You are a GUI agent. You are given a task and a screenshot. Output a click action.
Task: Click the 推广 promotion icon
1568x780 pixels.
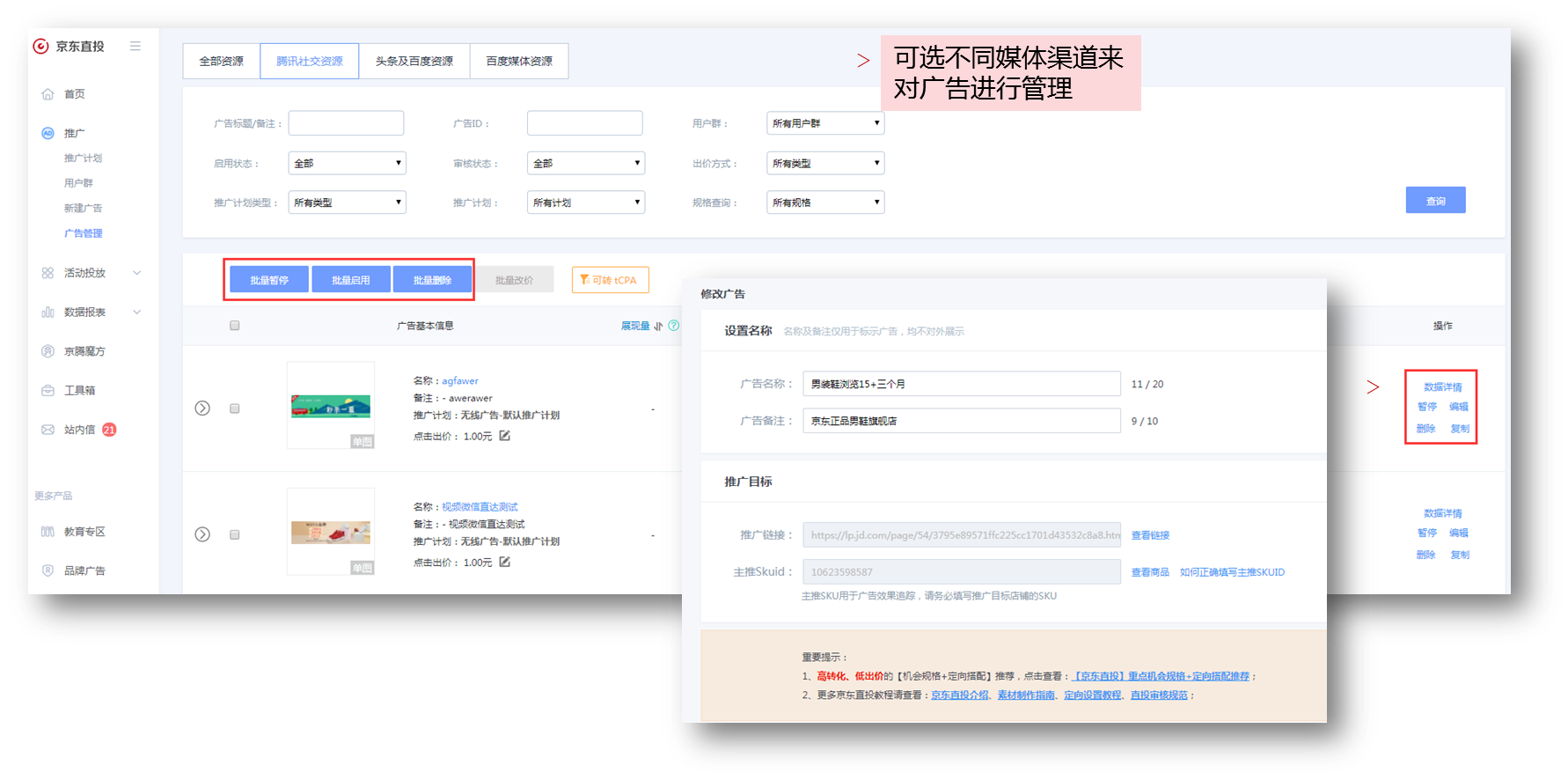tap(48, 133)
